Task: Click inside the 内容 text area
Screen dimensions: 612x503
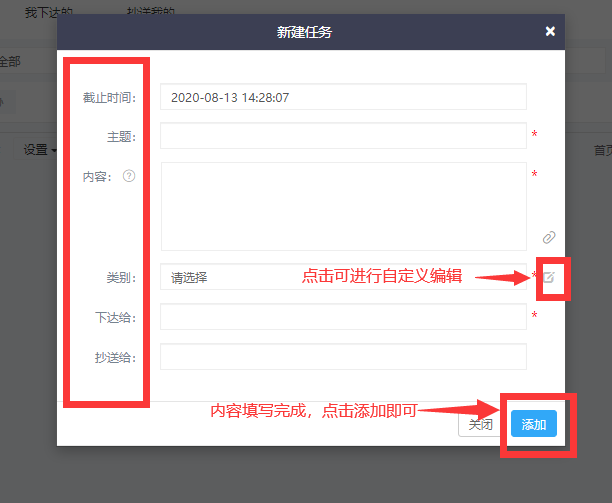Action: [x=343, y=206]
